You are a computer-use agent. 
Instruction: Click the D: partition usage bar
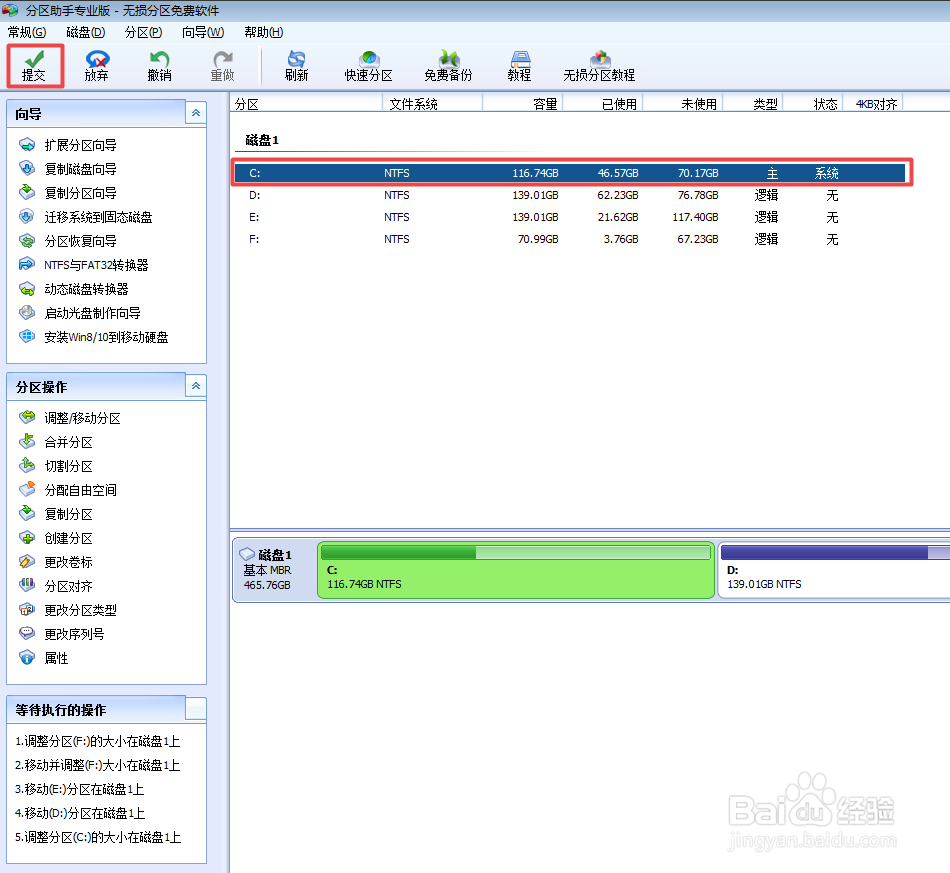[x=835, y=552]
